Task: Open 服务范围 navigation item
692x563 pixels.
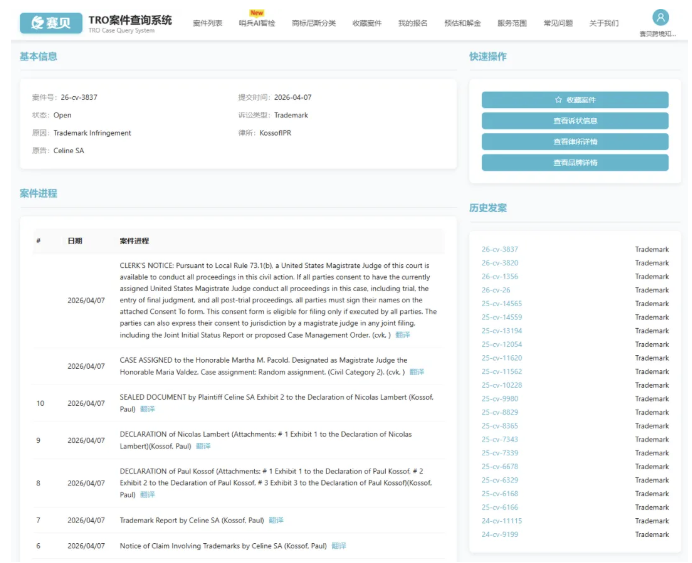Action: coord(512,23)
